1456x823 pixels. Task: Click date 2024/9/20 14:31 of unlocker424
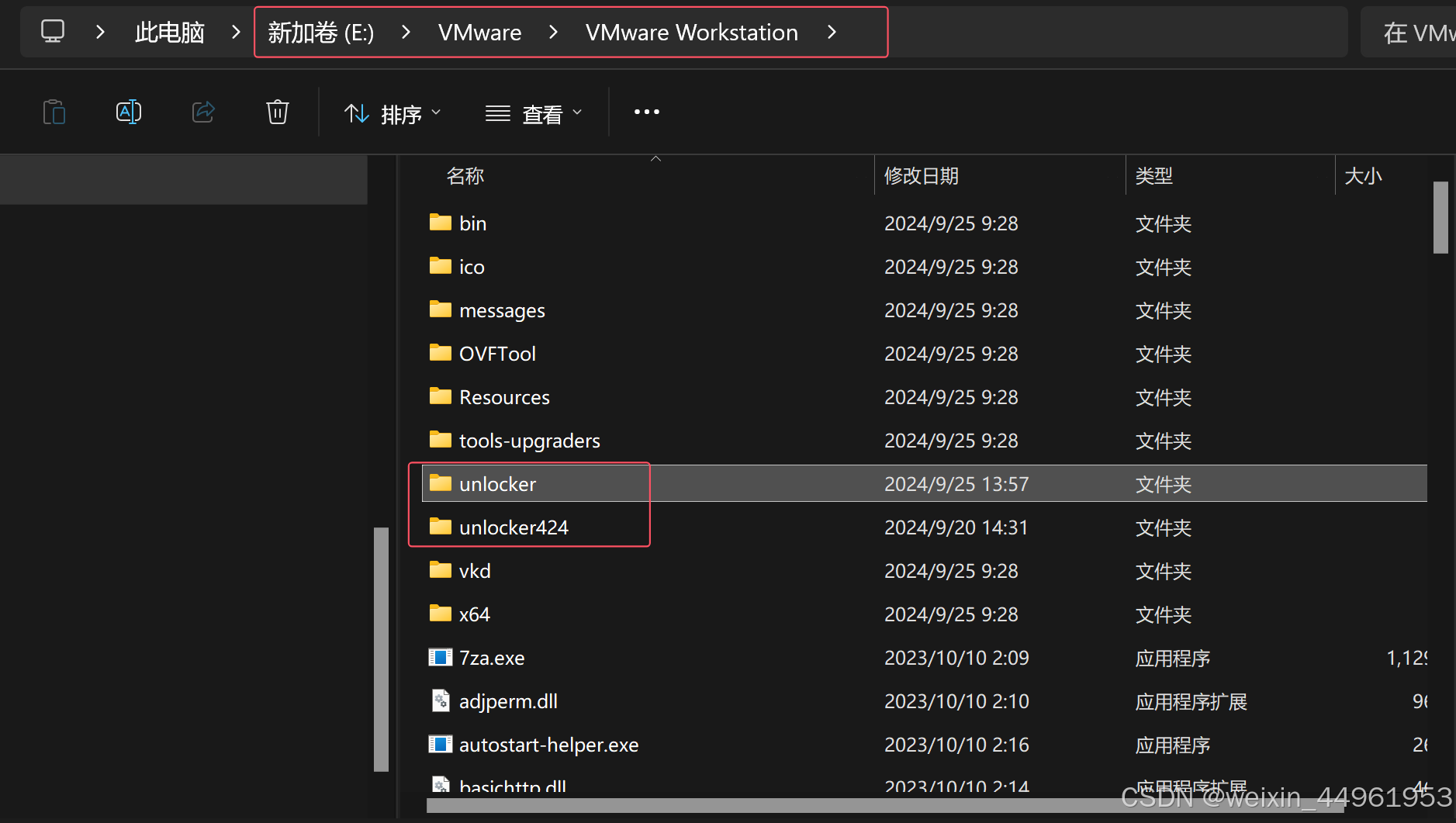[956, 527]
